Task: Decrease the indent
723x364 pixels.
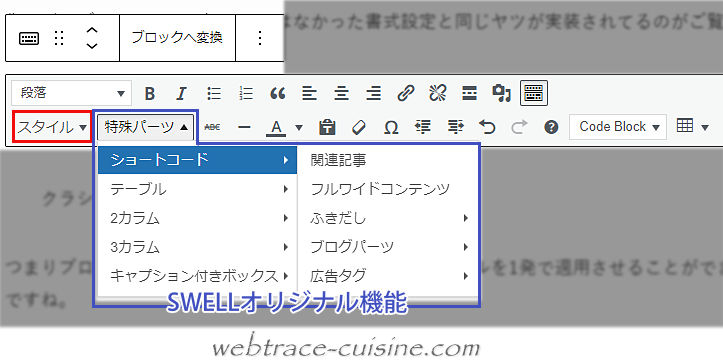Action: click(x=423, y=127)
